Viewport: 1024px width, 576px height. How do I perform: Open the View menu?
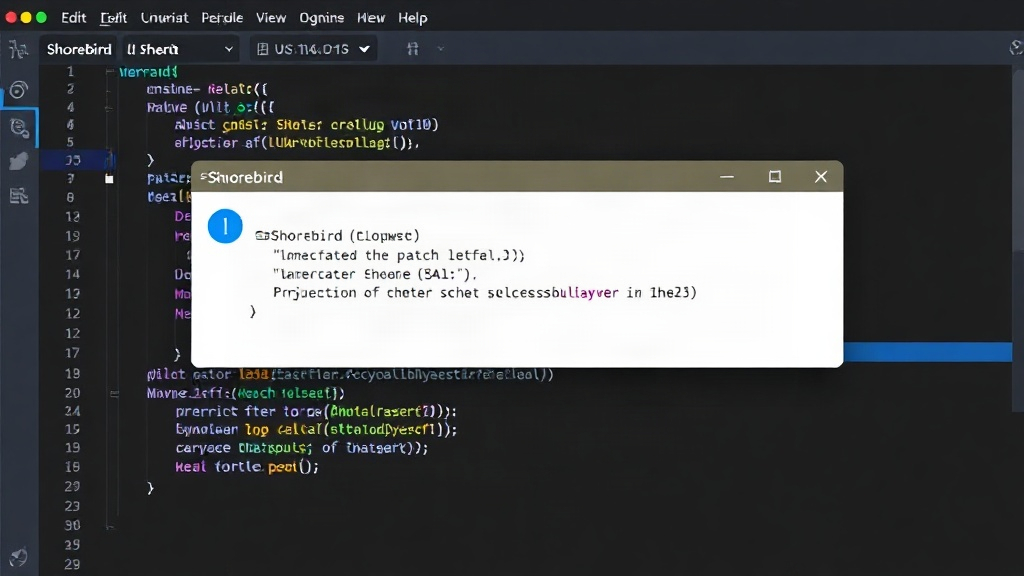270,18
